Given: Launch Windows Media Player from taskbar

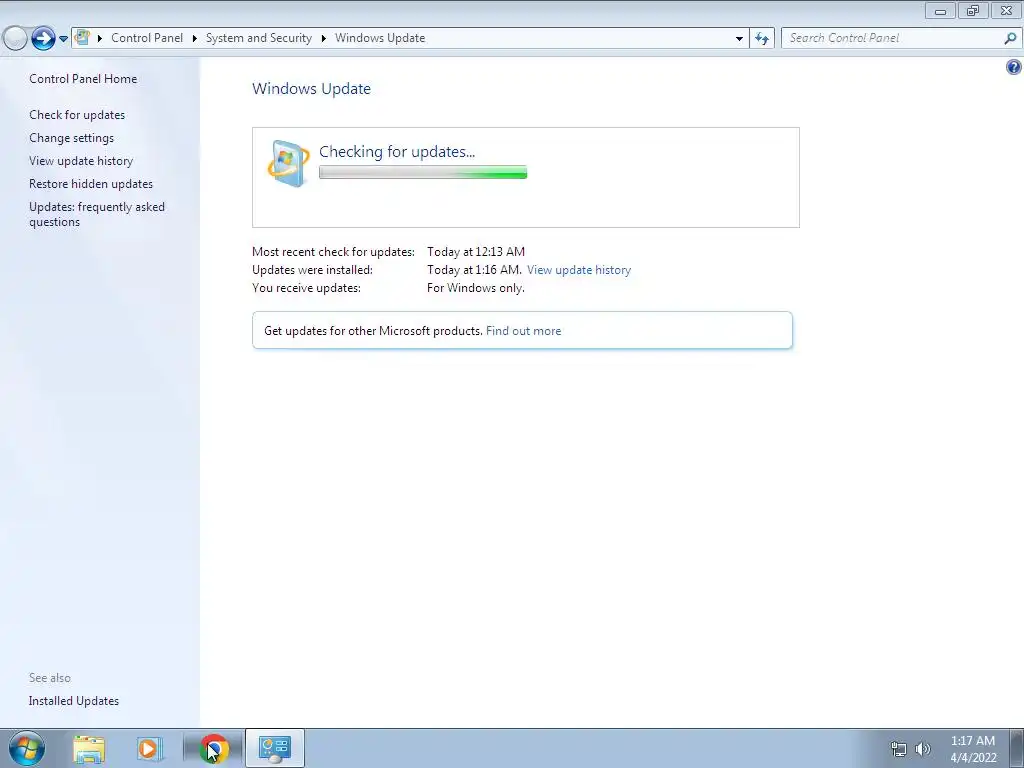Looking at the screenshot, I should tap(149, 749).
